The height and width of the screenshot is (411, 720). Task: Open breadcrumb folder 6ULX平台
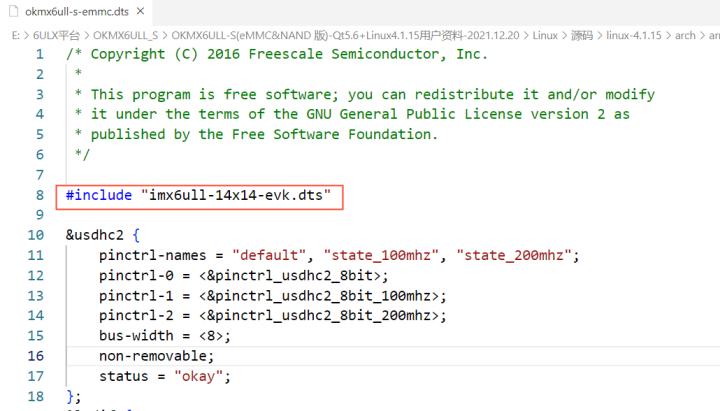56,35
